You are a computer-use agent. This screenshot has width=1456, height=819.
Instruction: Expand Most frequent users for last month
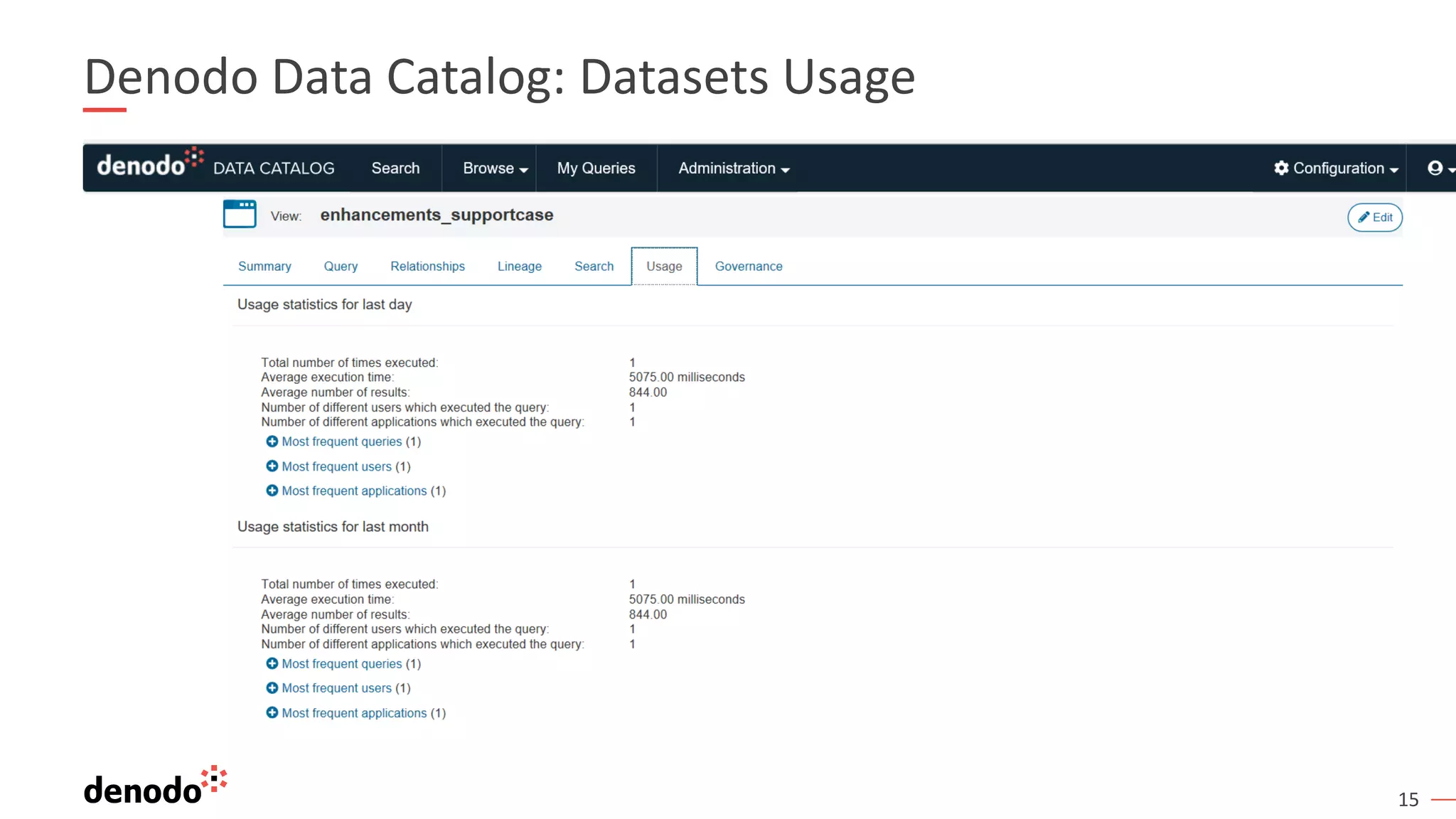[338, 688]
